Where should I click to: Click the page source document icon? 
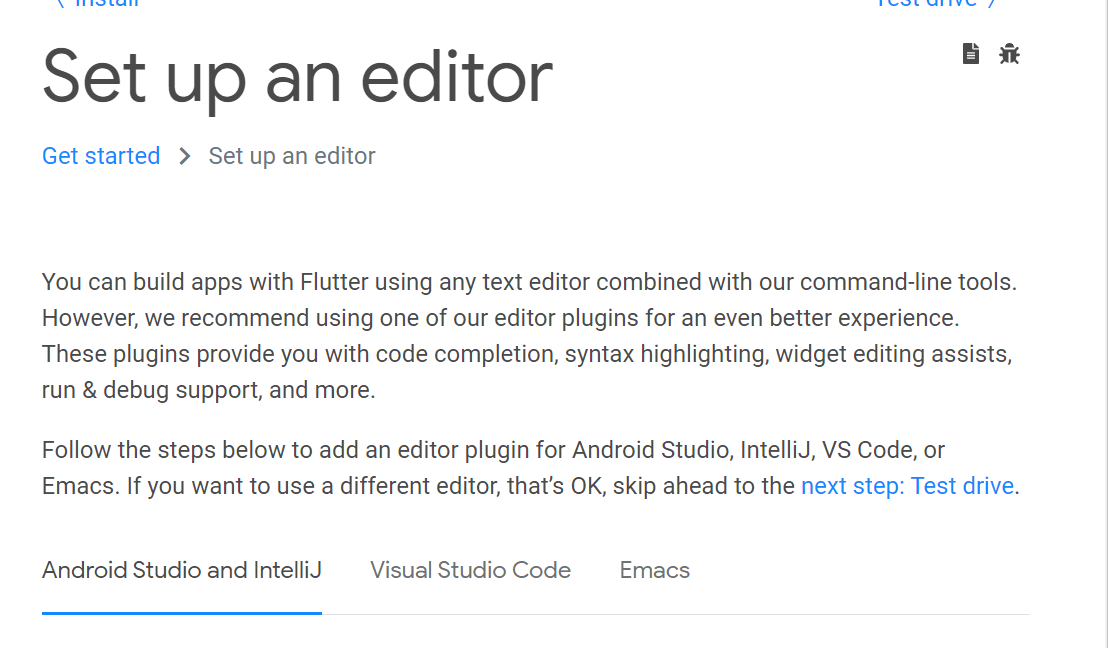tap(970, 54)
